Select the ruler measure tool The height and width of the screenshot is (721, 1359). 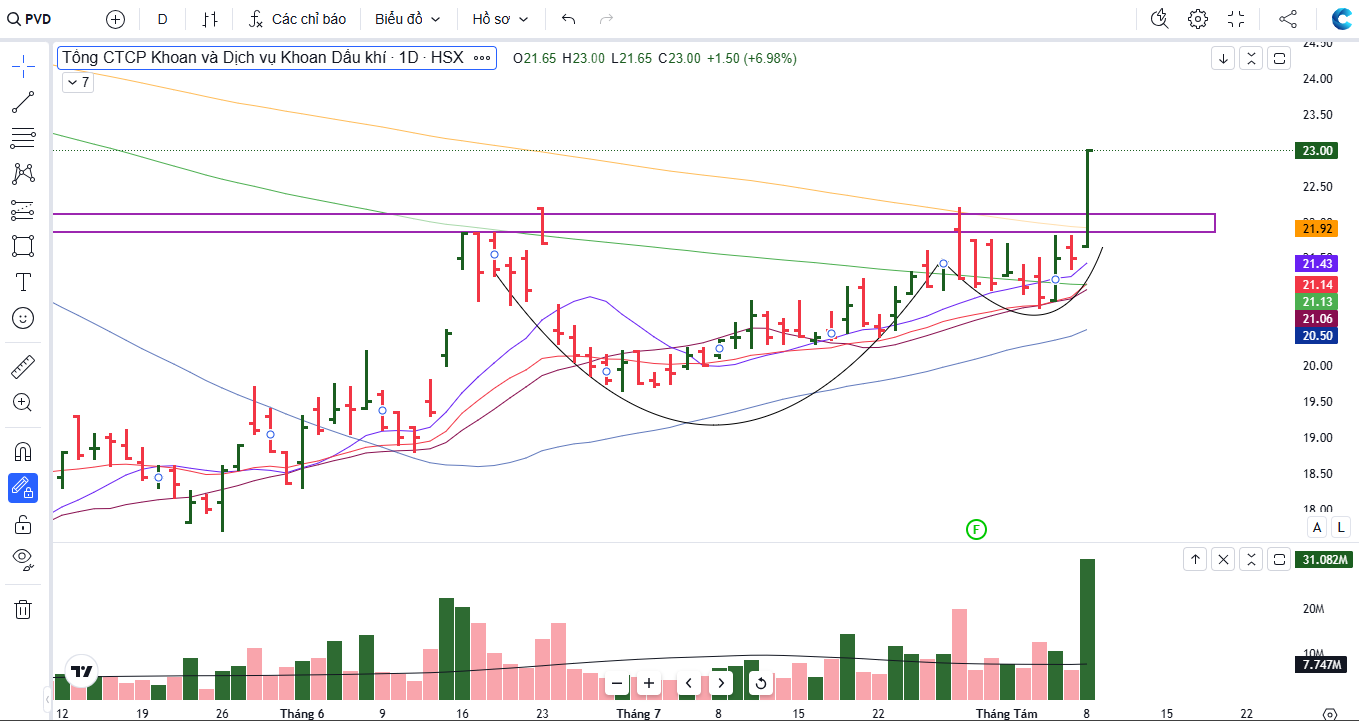(23, 367)
